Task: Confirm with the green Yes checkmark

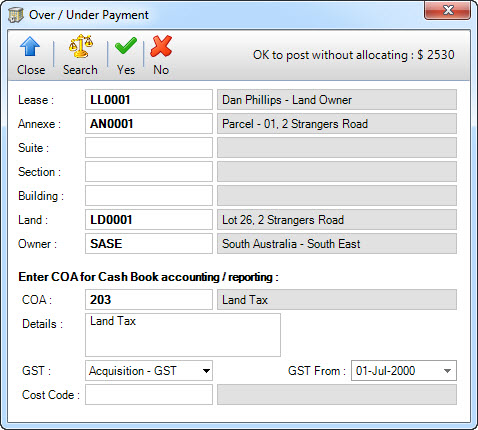Action: pos(126,46)
